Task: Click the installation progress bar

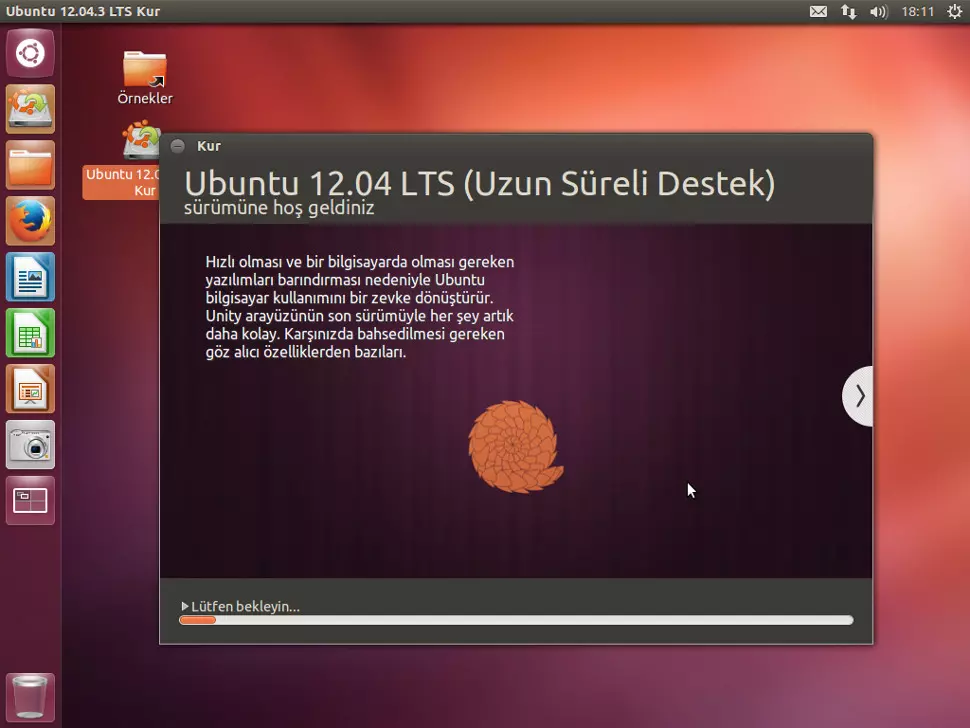Action: click(516, 620)
